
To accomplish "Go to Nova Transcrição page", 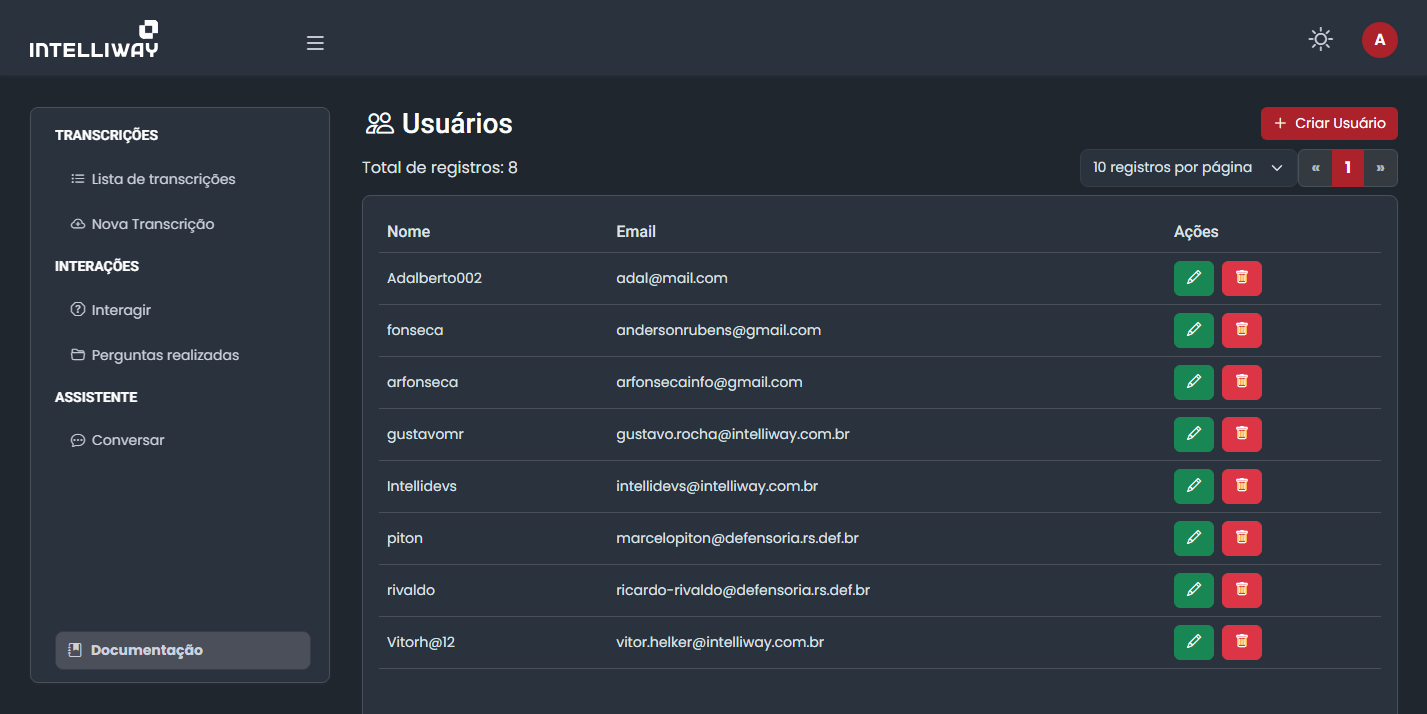I will 152,224.
